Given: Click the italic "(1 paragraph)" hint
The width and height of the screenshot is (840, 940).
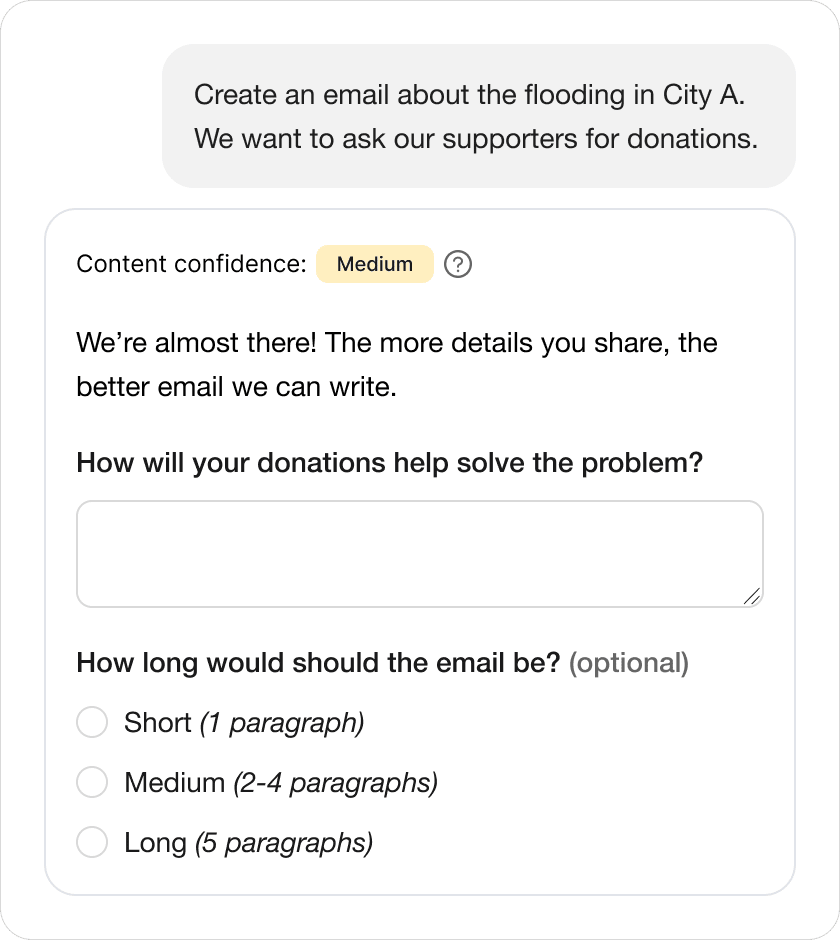Looking at the screenshot, I should (x=282, y=722).
